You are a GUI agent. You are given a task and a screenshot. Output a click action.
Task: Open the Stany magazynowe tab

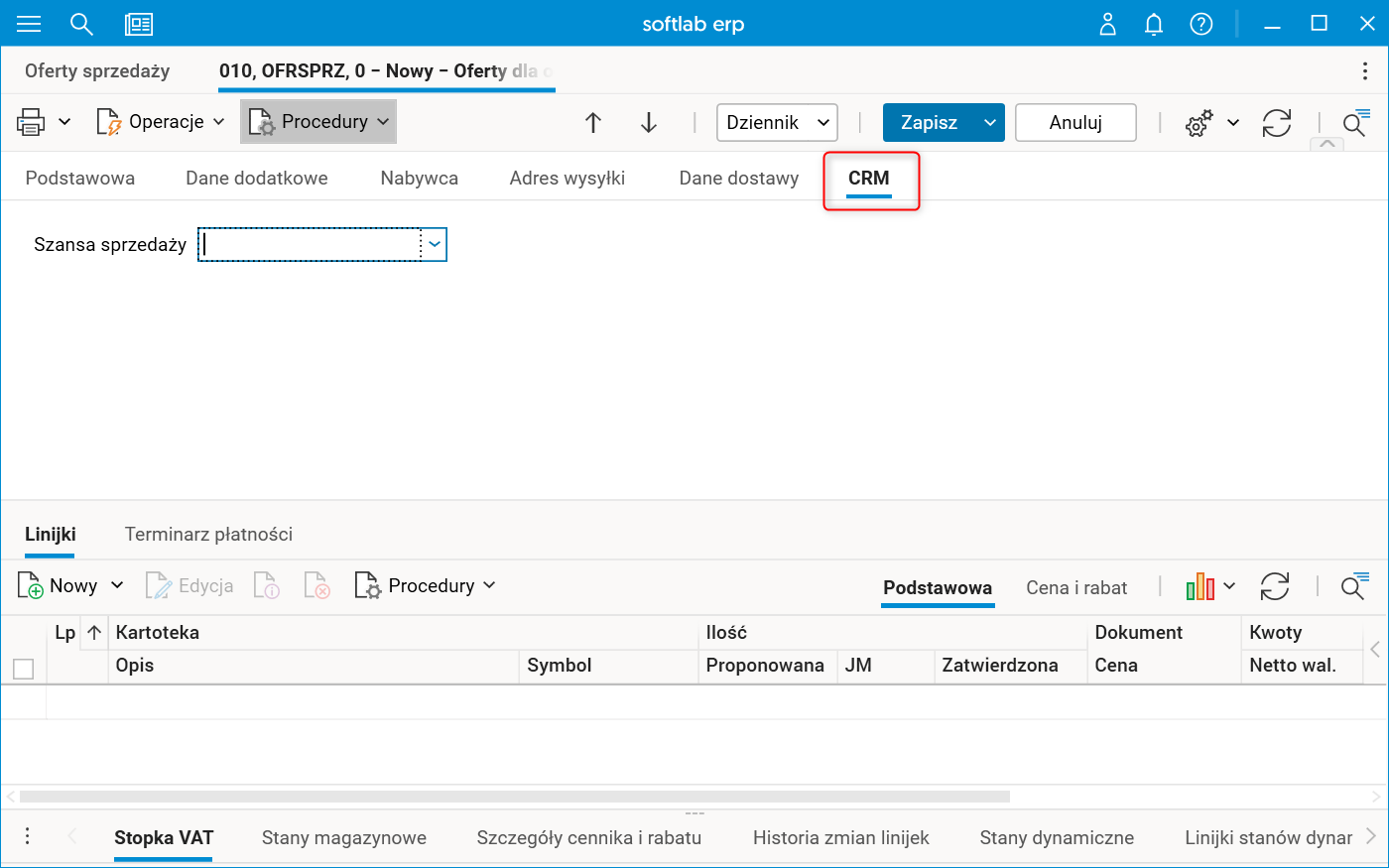point(344,838)
